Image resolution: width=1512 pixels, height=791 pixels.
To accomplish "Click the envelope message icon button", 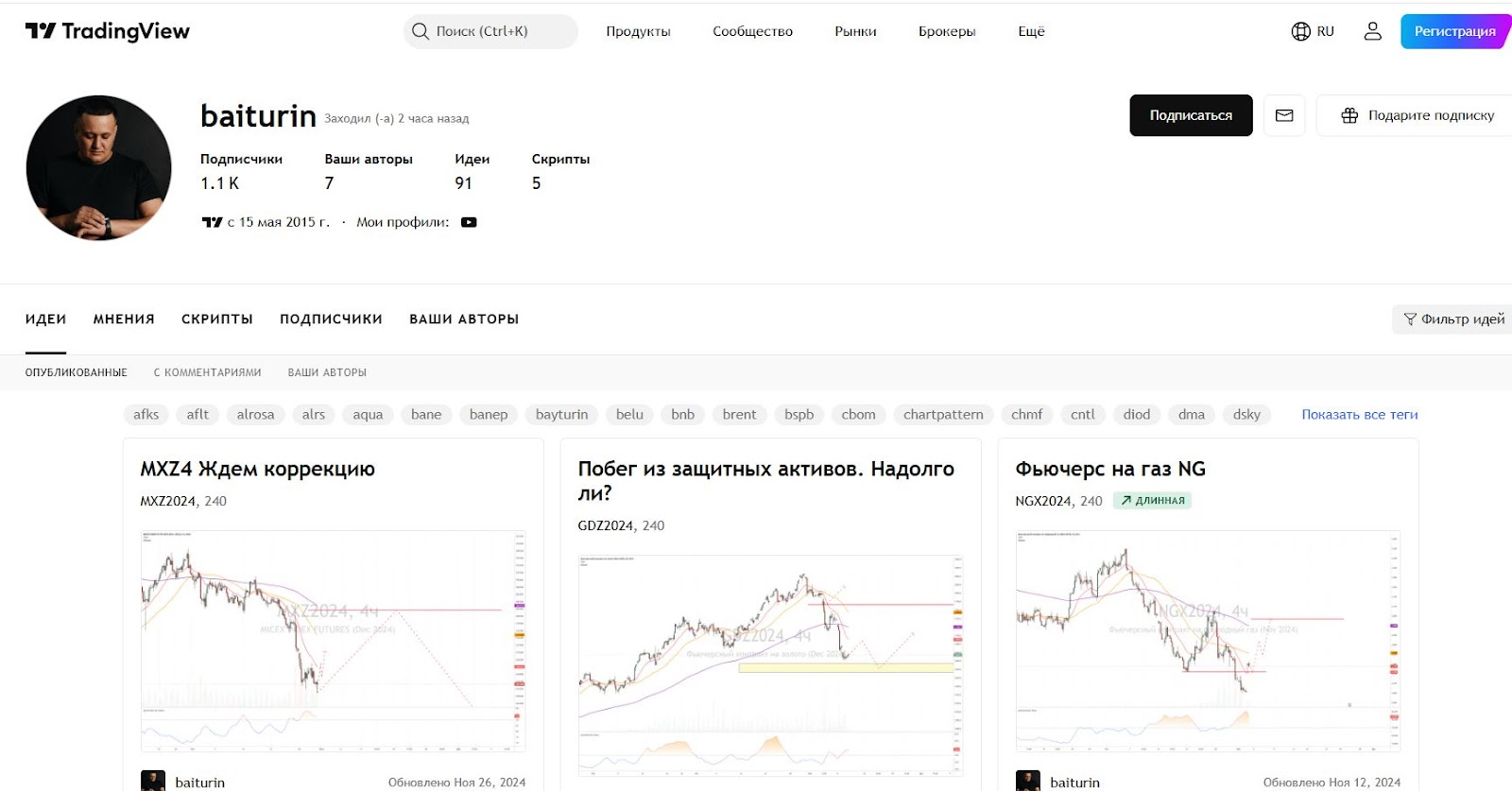I will click(x=1284, y=115).
